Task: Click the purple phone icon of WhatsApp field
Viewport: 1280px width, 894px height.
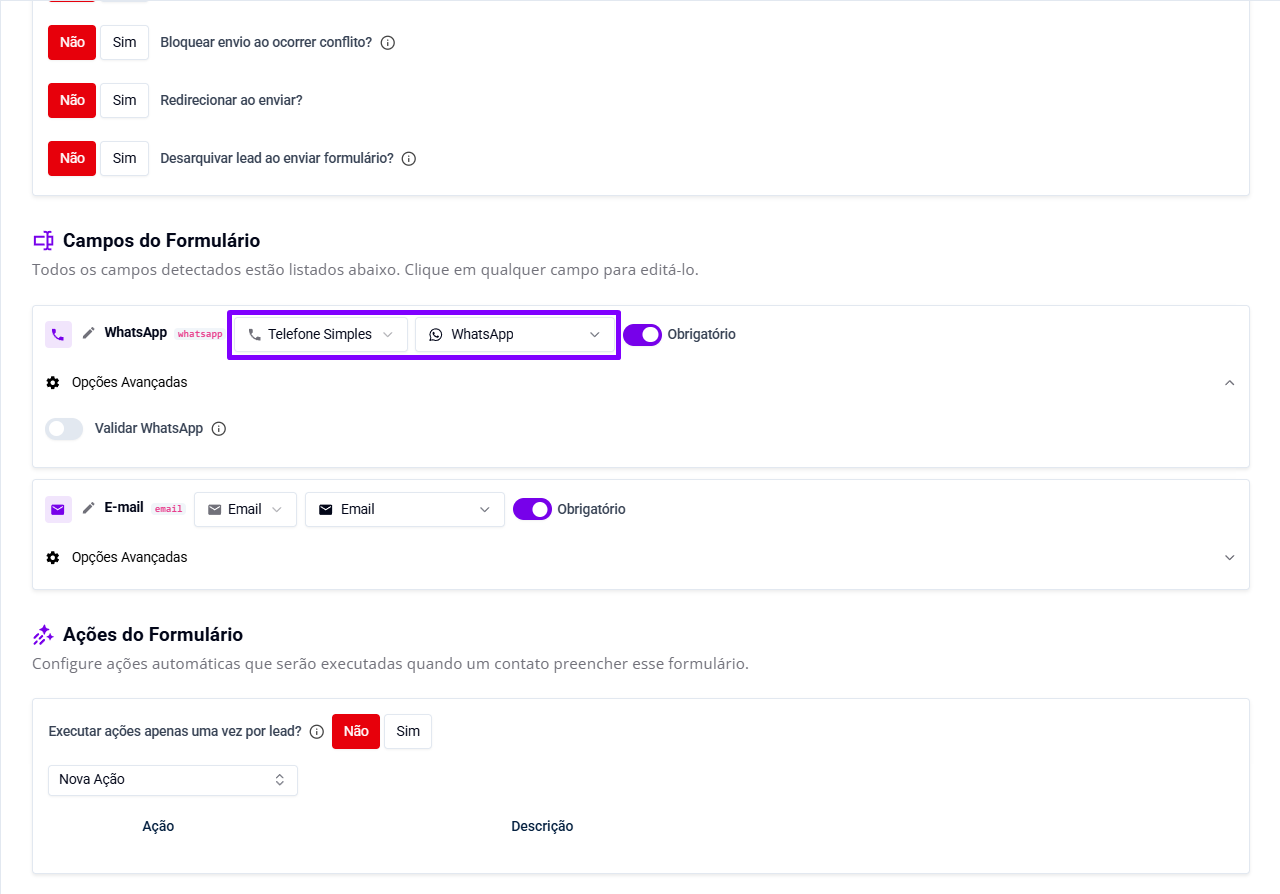Action: click(x=58, y=334)
